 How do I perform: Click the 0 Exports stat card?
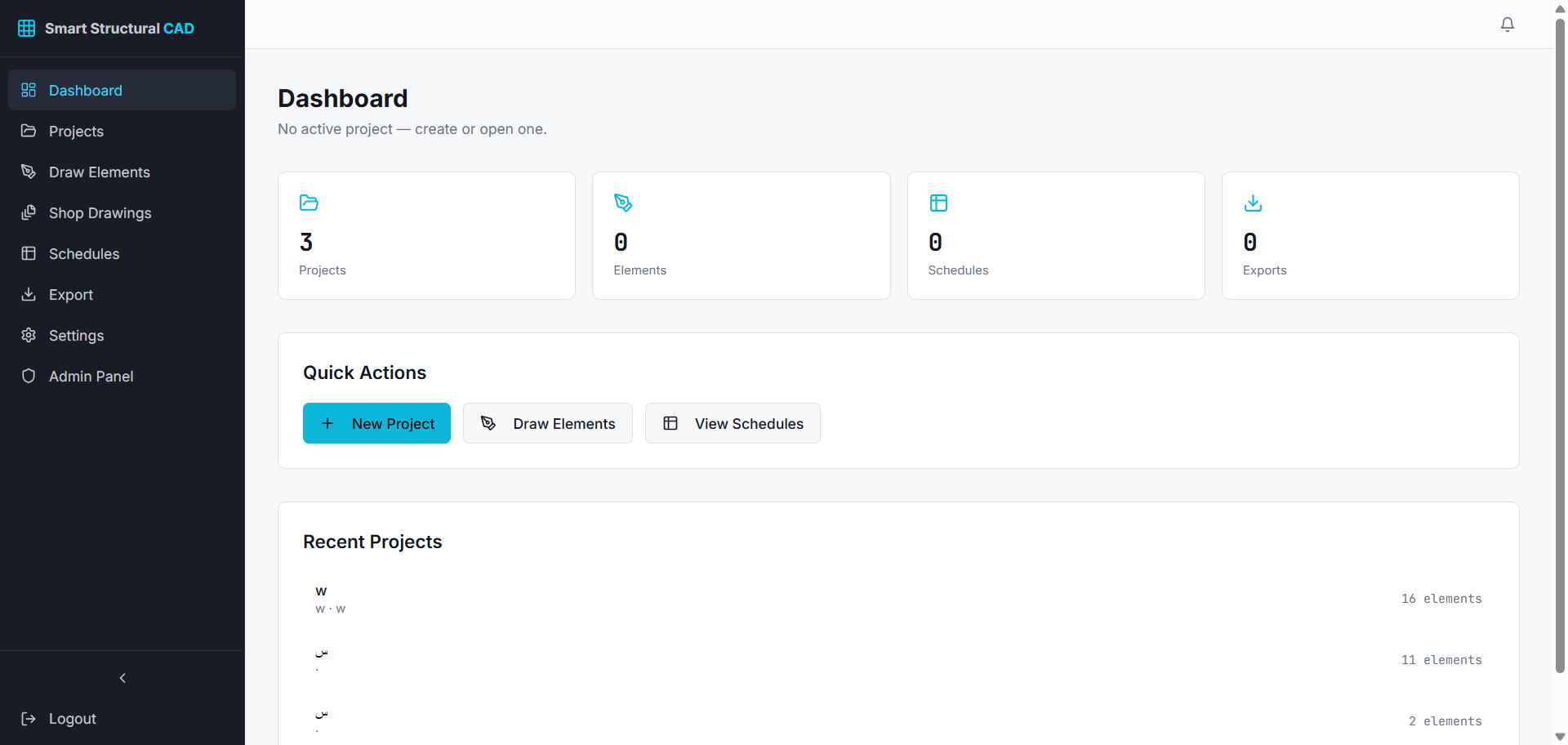coord(1370,235)
